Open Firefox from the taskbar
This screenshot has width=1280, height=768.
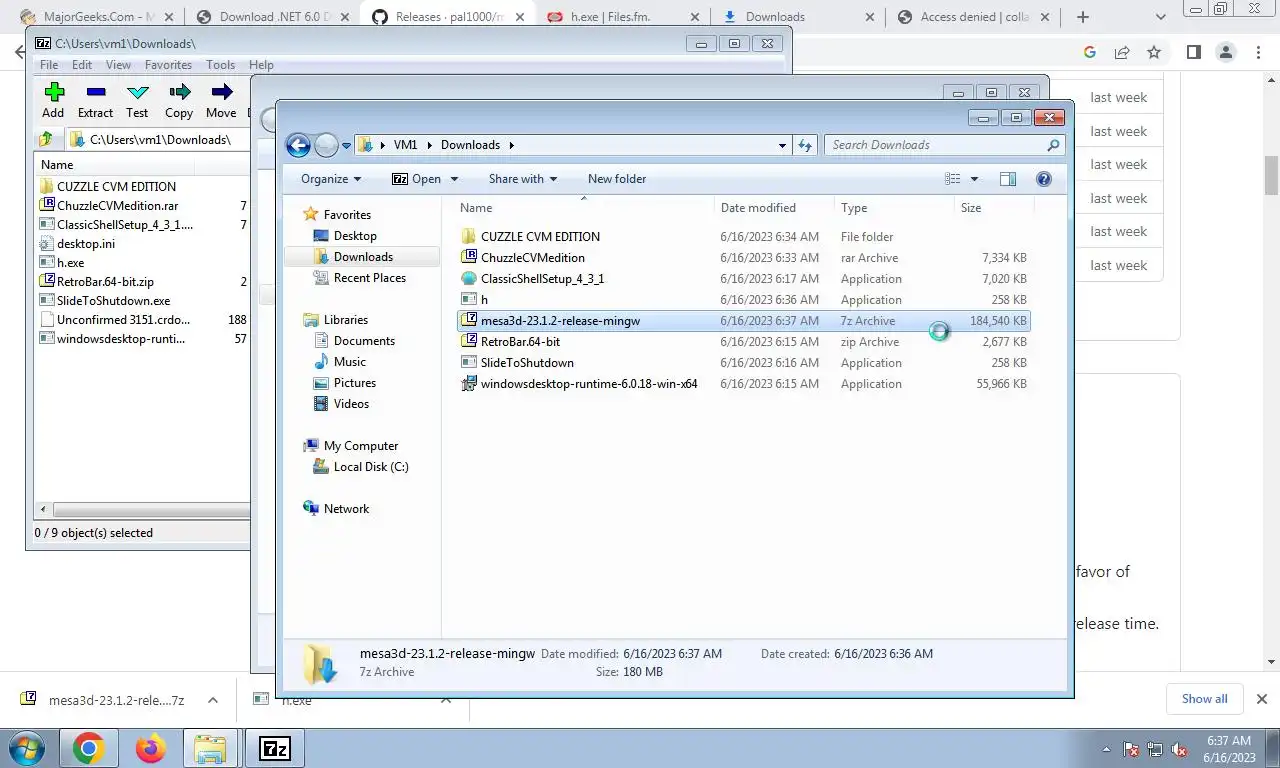point(150,748)
